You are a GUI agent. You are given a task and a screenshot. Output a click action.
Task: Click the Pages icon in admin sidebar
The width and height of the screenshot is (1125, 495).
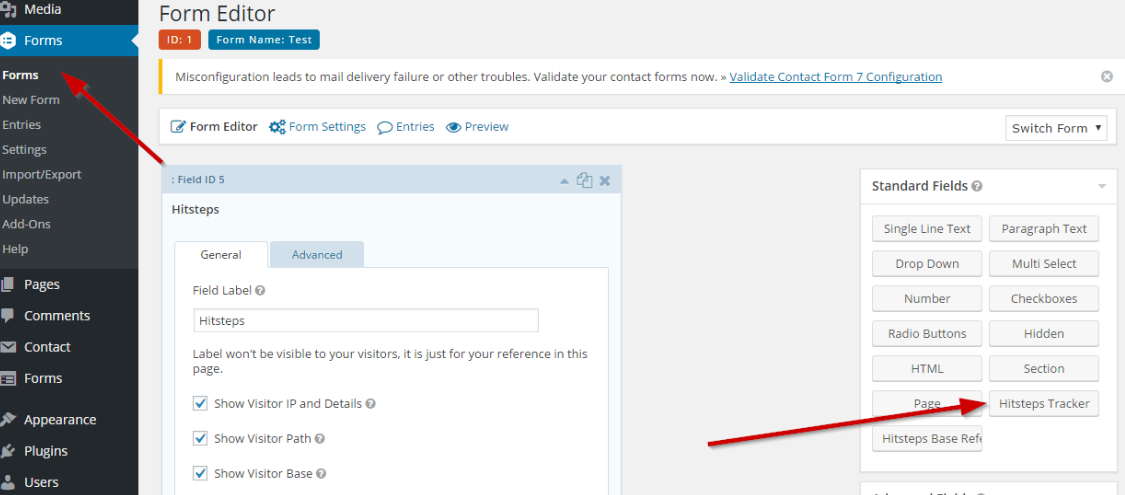point(8,284)
